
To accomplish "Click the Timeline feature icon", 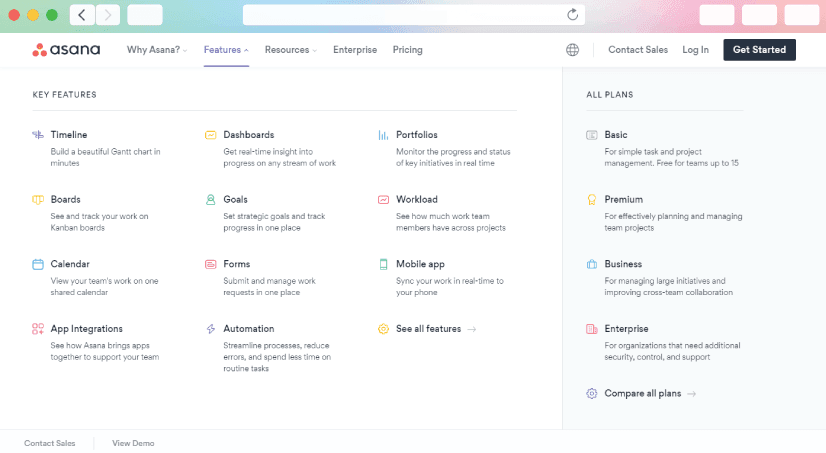I will [x=38, y=135].
